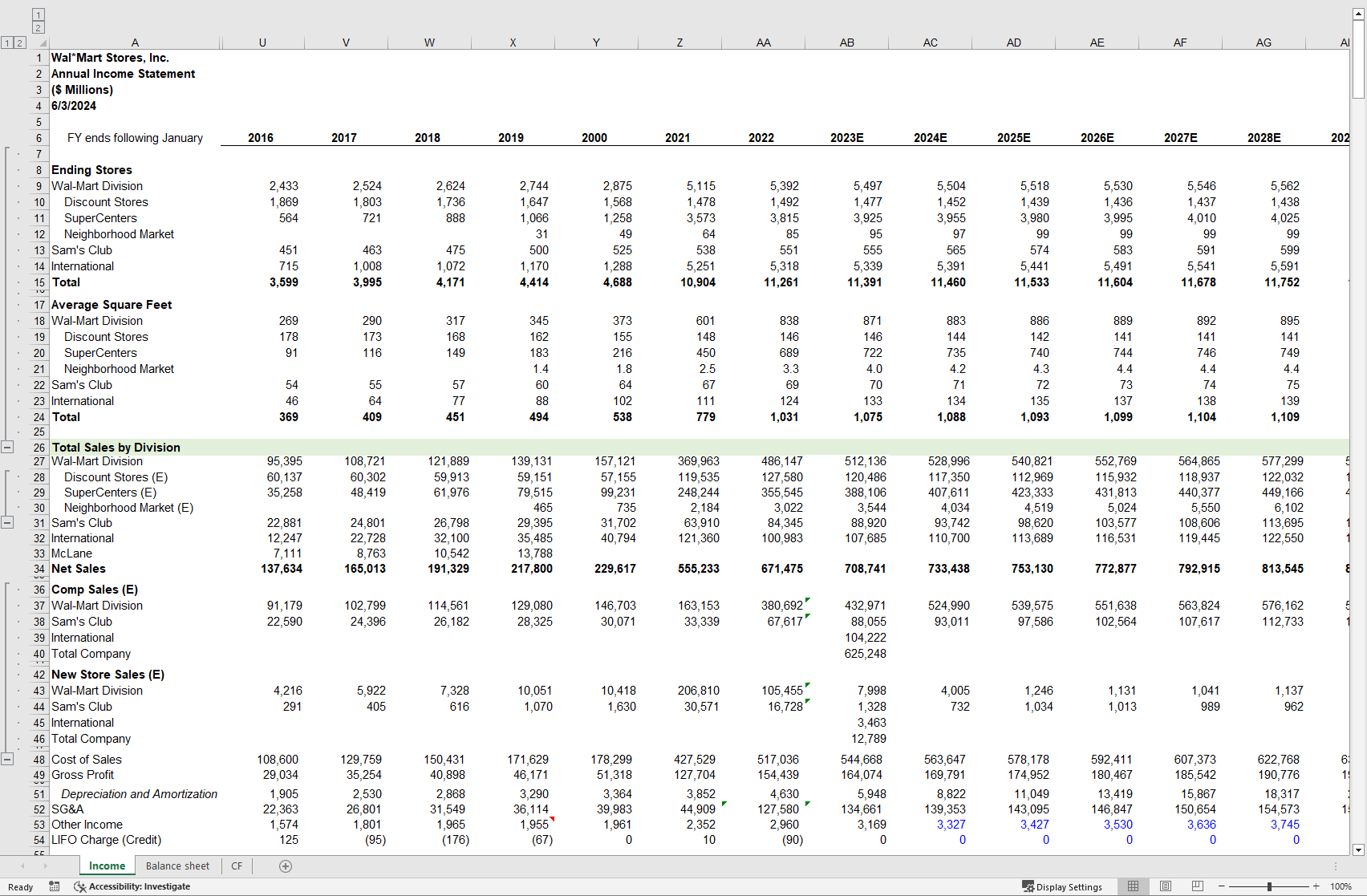Image resolution: width=1367 pixels, height=896 pixels.
Task: Select the 'Gross Profit' label
Action: click(x=83, y=775)
